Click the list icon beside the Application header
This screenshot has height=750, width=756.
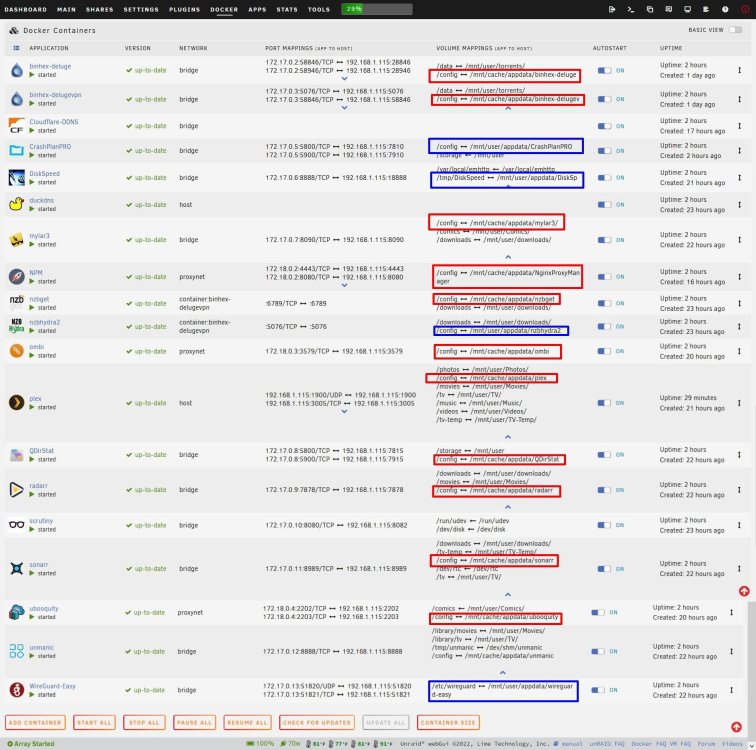point(16,48)
